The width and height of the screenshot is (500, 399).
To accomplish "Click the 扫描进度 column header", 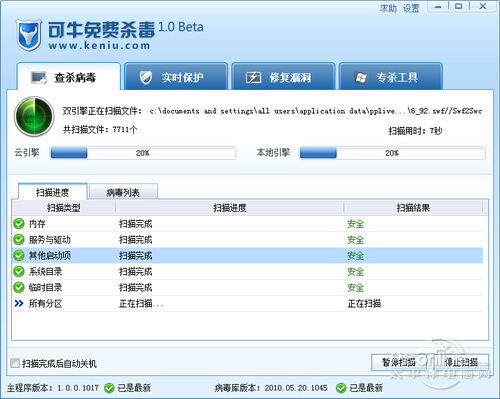I will click(230, 208).
